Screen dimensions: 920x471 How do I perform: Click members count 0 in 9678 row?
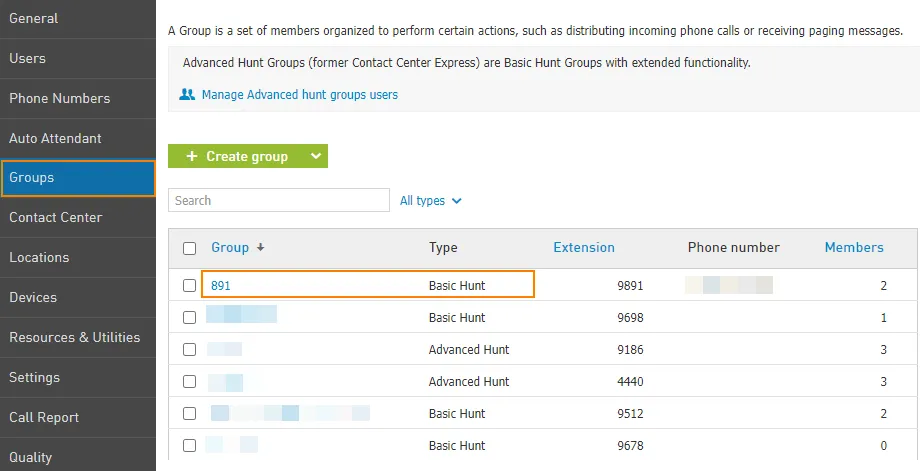point(884,446)
